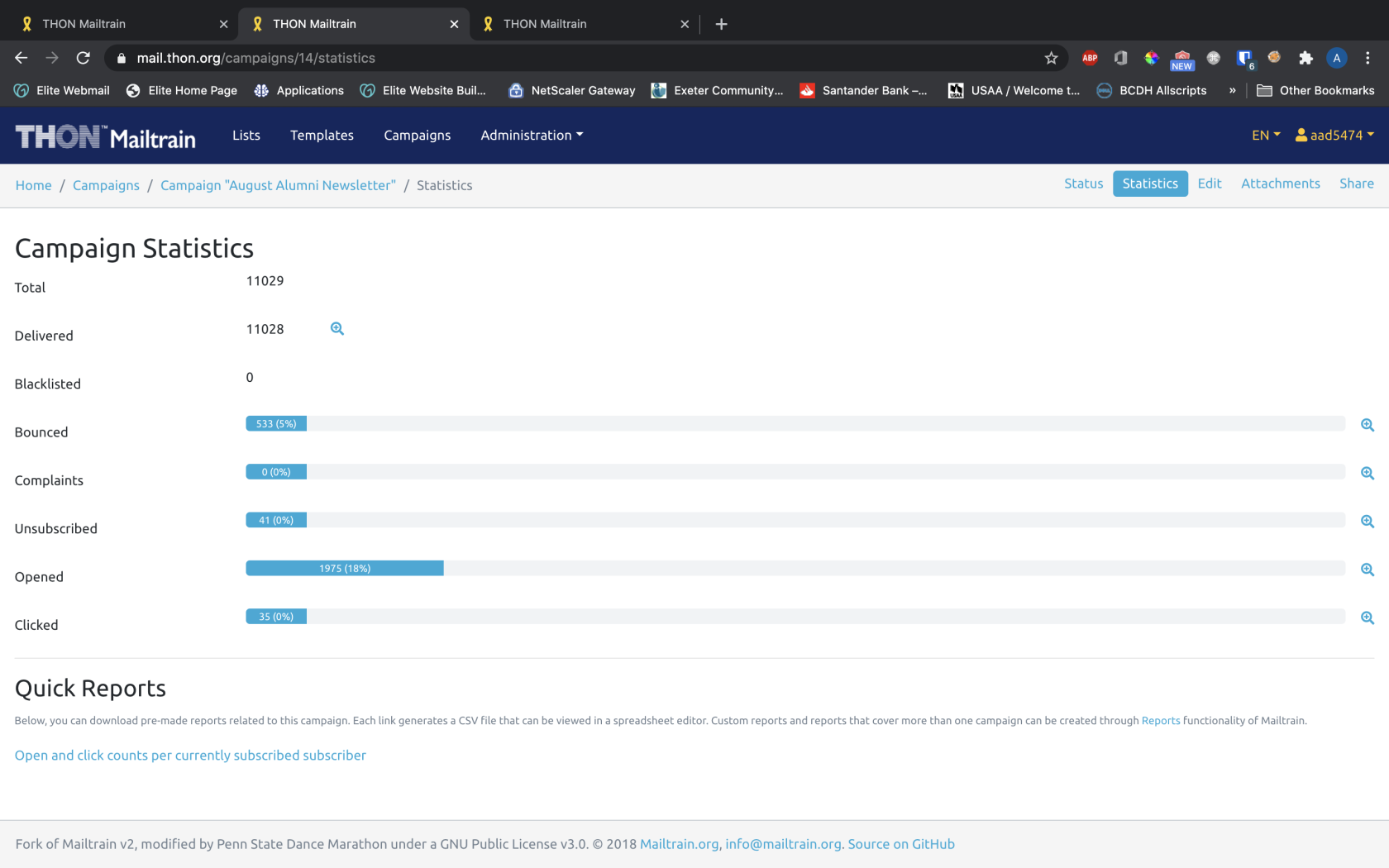
Task: Click the Clicked 35 (0%) progress bar
Action: tap(276, 617)
